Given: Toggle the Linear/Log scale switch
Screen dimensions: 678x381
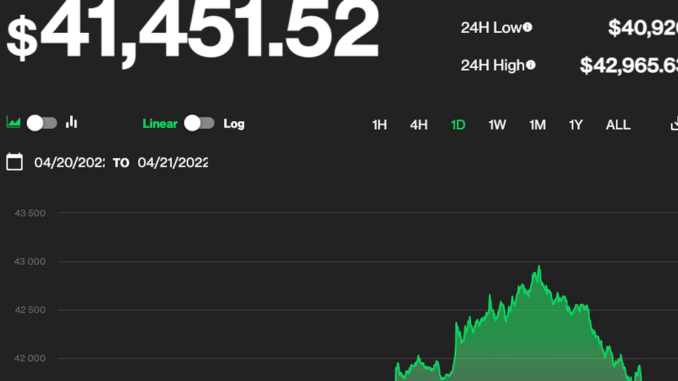Looking at the screenshot, I should (x=199, y=123).
